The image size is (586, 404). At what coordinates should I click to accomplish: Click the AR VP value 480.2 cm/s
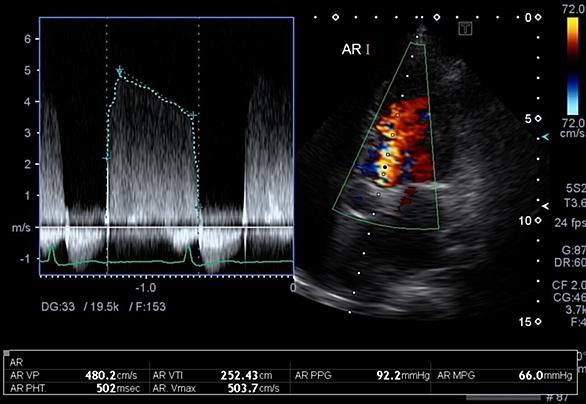[111, 375]
